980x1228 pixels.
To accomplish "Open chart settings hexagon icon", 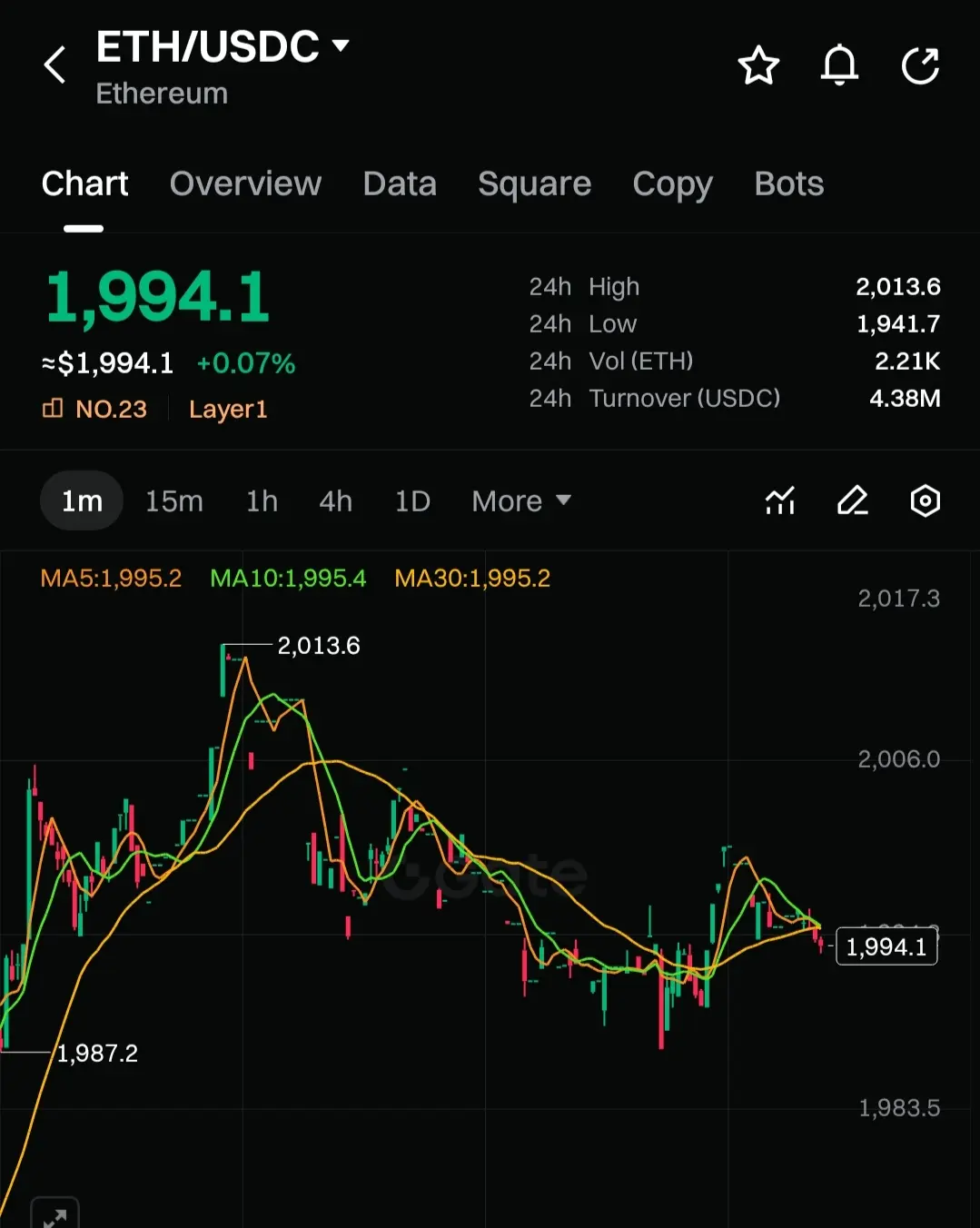I will (x=925, y=500).
